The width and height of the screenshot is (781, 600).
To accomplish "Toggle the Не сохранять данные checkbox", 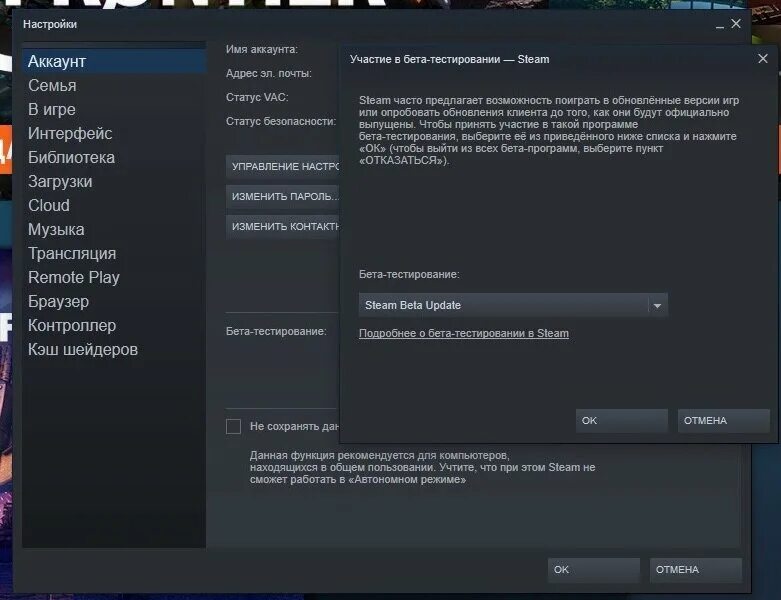I will 233,426.
